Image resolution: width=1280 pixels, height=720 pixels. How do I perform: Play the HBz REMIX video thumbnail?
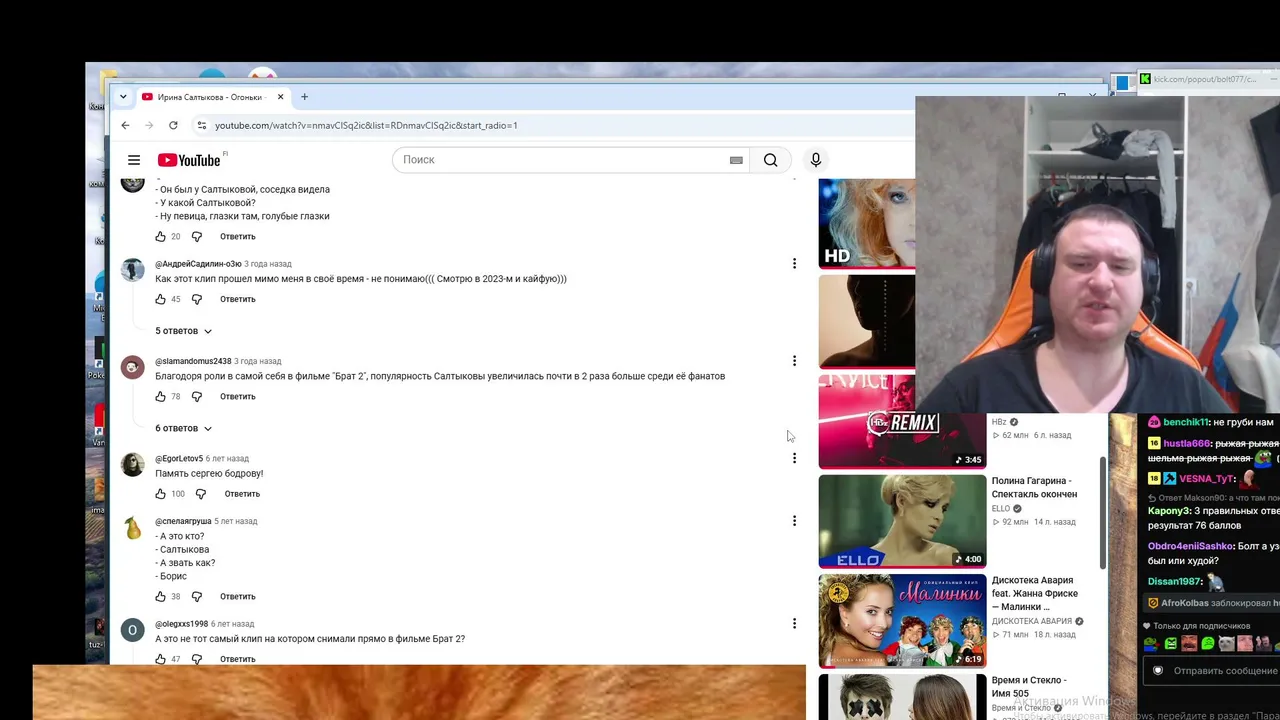tap(902, 421)
